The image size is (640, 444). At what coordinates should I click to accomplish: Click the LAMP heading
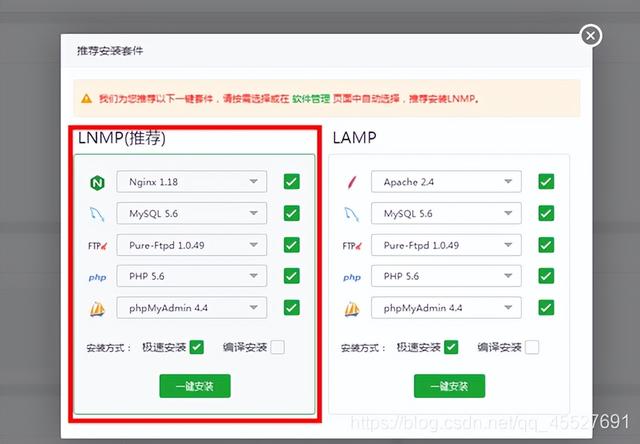354,138
